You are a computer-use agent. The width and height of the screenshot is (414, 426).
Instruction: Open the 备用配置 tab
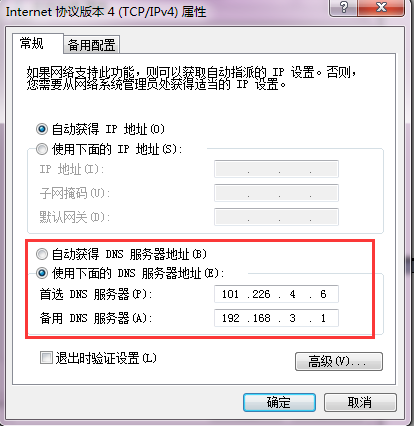pyautogui.click(x=91, y=45)
